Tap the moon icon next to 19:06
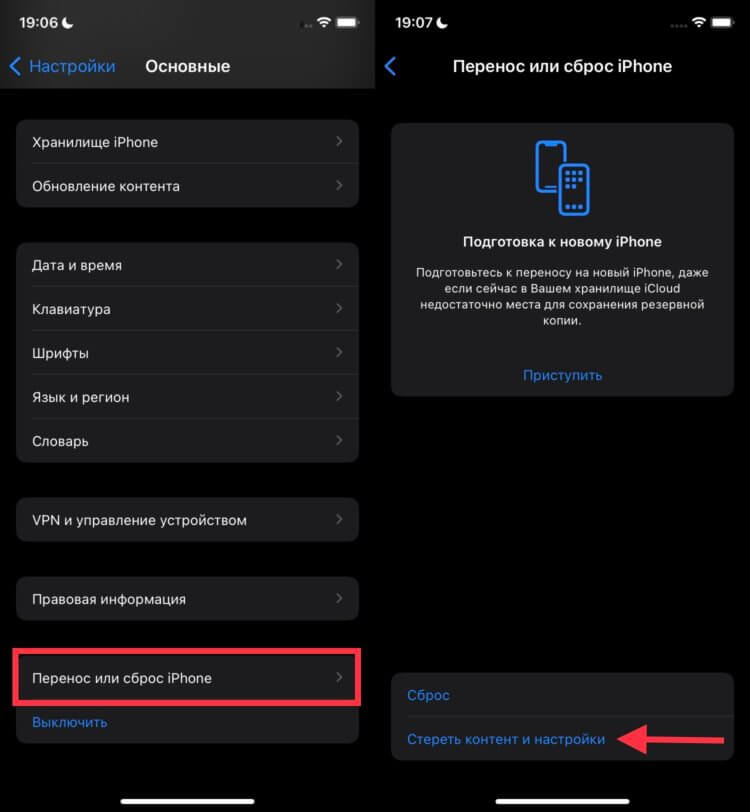Viewport: 750px width, 812px height. (x=68, y=22)
